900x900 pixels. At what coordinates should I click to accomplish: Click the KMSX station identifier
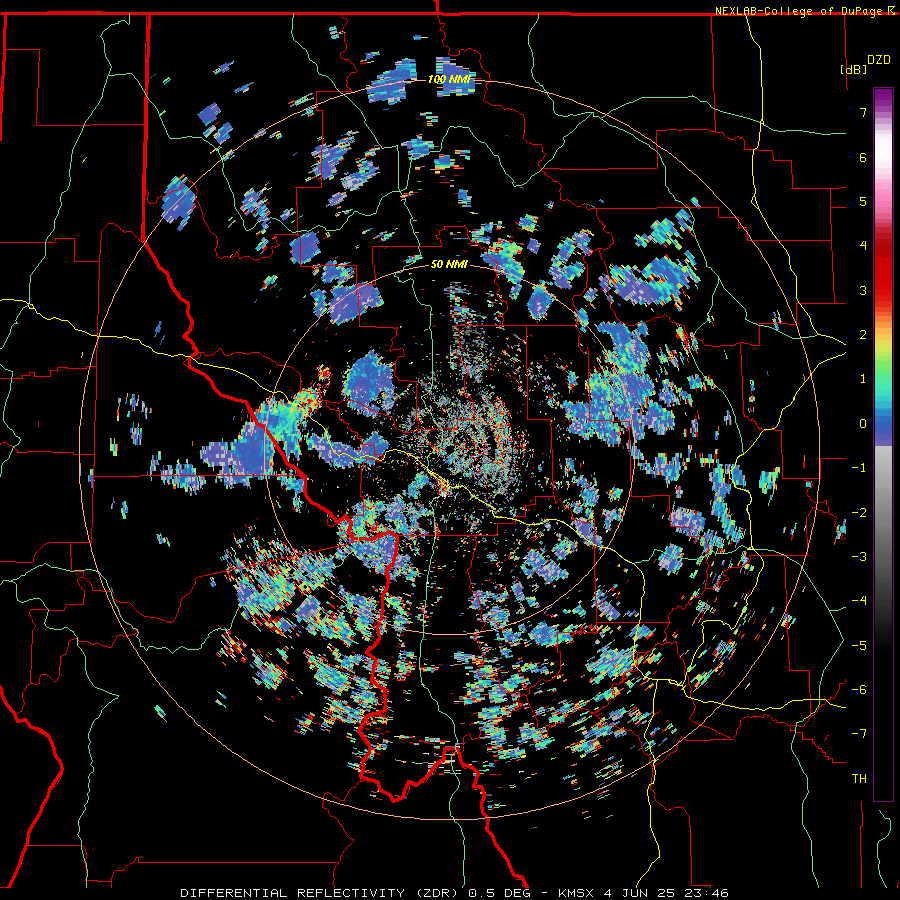577,893
